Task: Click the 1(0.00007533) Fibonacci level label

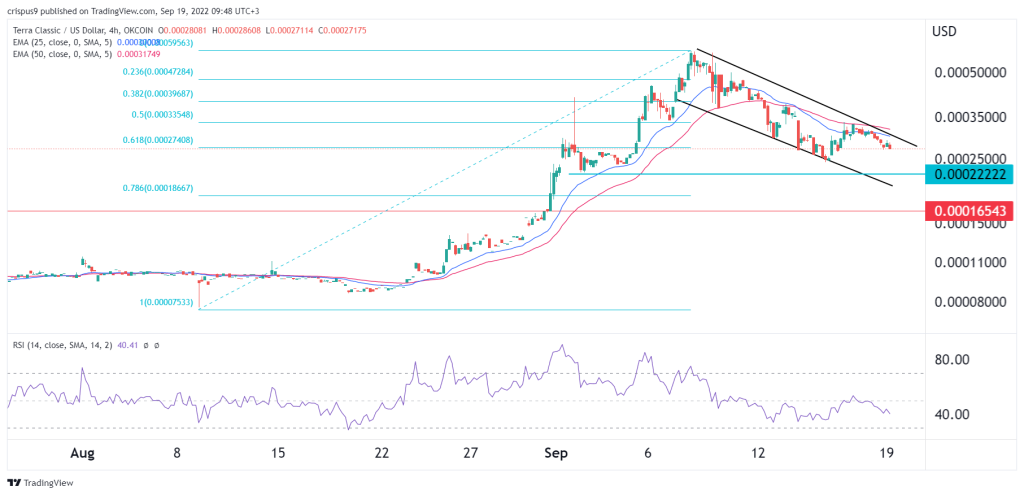Action: click(165, 302)
